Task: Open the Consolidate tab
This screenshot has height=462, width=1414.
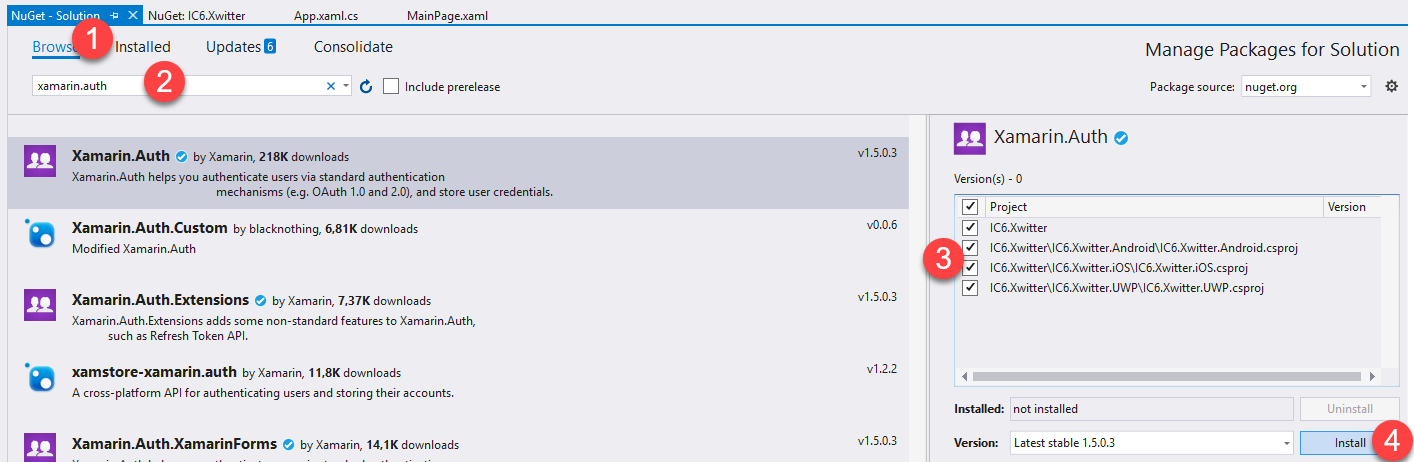Action: coord(353,47)
